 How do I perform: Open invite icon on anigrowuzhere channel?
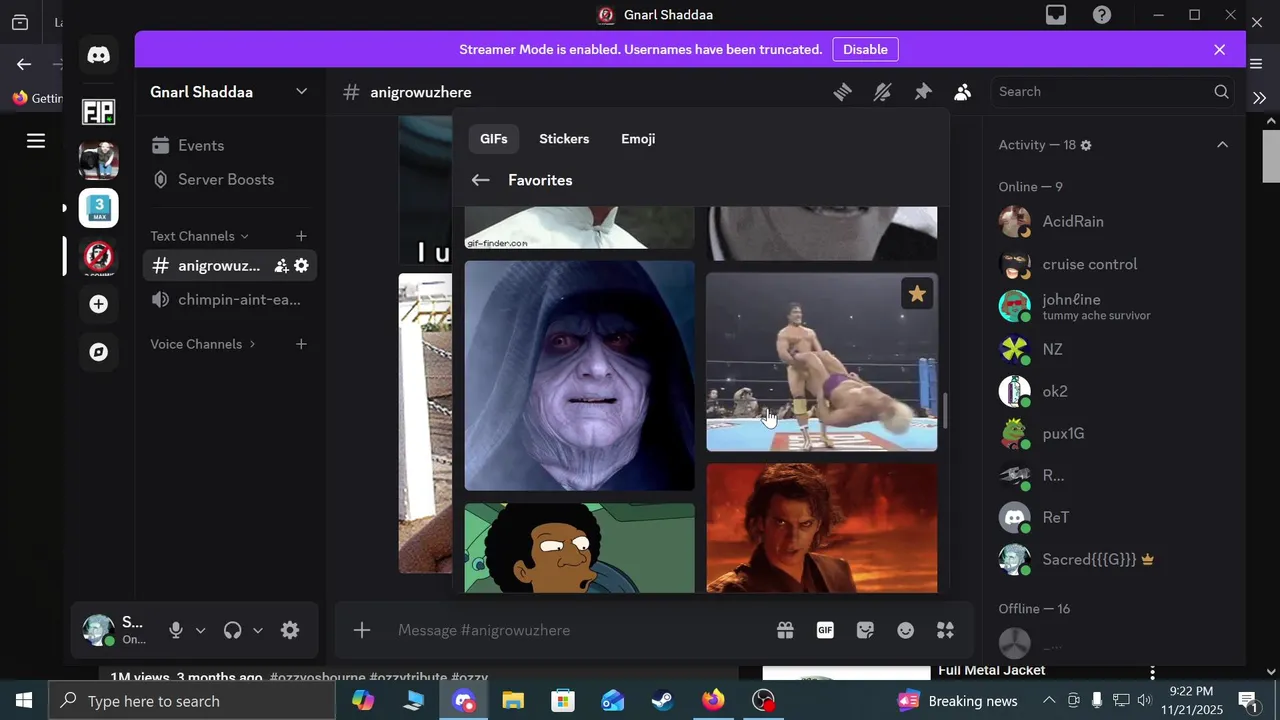tap(281, 266)
